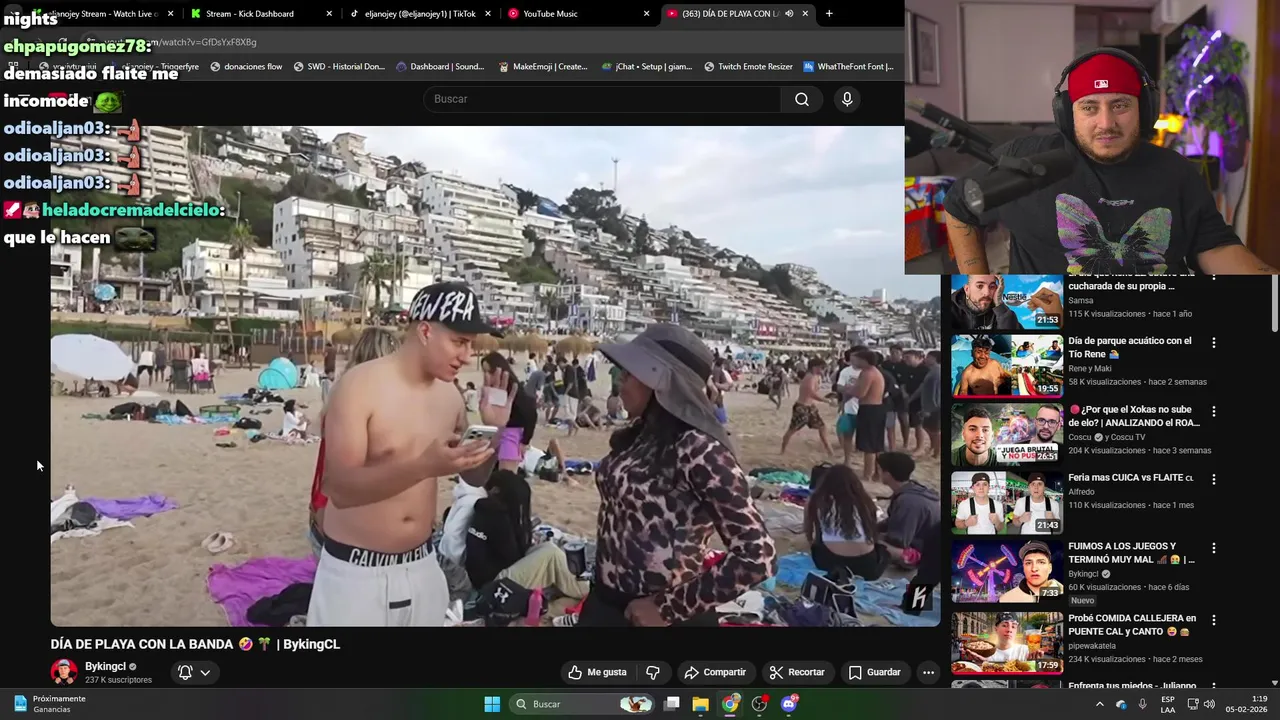Open WhatTheFont bookmark
Image resolution: width=1280 pixels, height=720 pixels.
848,67
